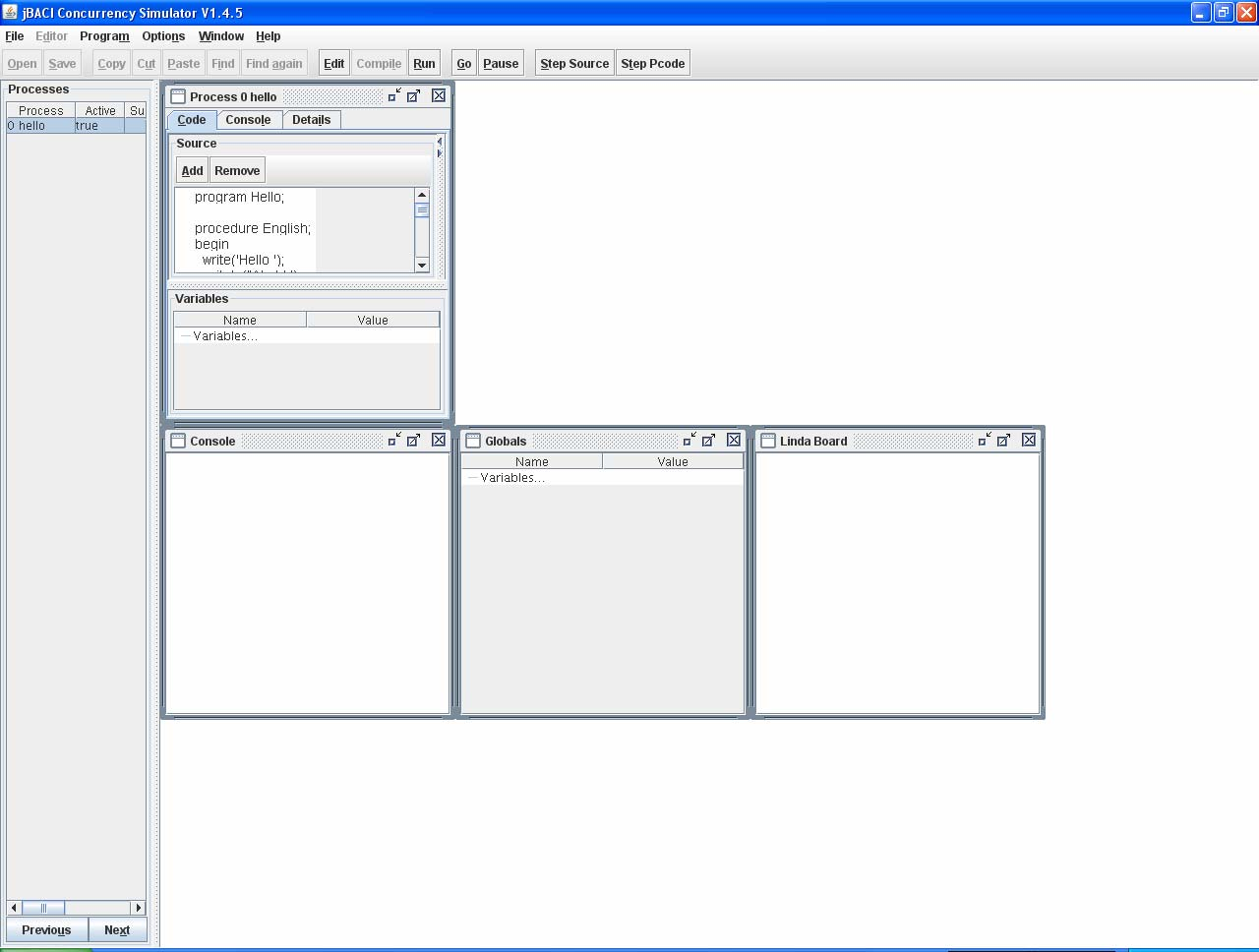Click the Run toolbar button
Screen dimensions: 1259x952
[424, 63]
